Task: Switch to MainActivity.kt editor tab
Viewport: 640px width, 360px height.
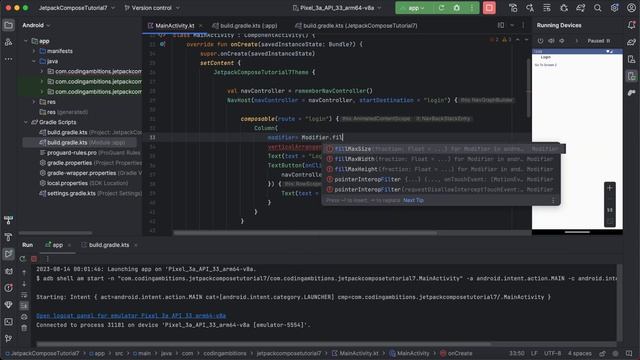Action: tap(174, 26)
